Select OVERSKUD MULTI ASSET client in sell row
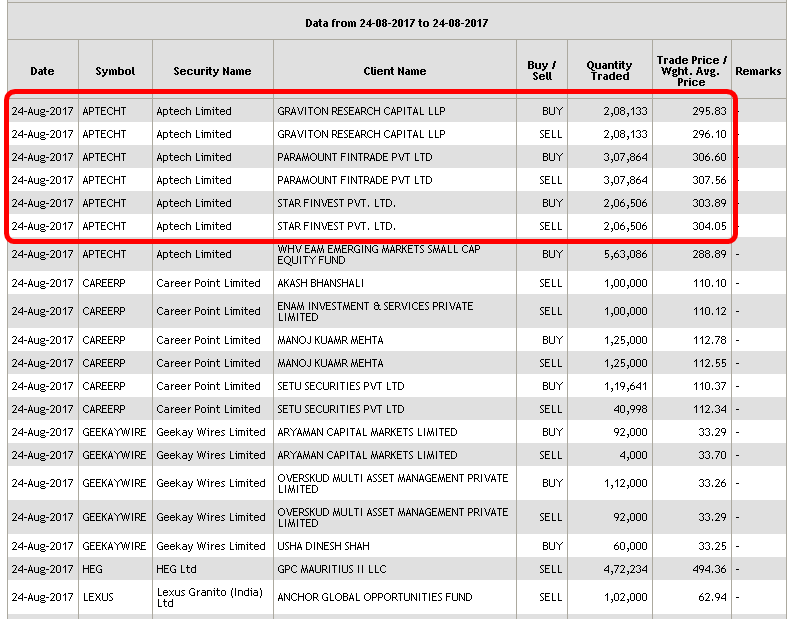This screenshot has height=619, width=792. pos(392,517)
